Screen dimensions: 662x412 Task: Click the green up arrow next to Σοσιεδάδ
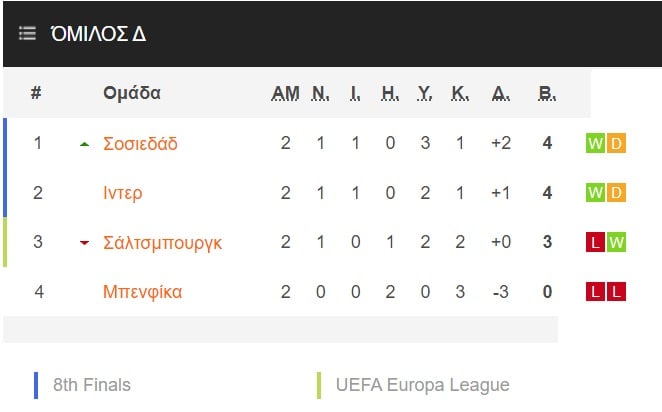(x=84, y=144)
